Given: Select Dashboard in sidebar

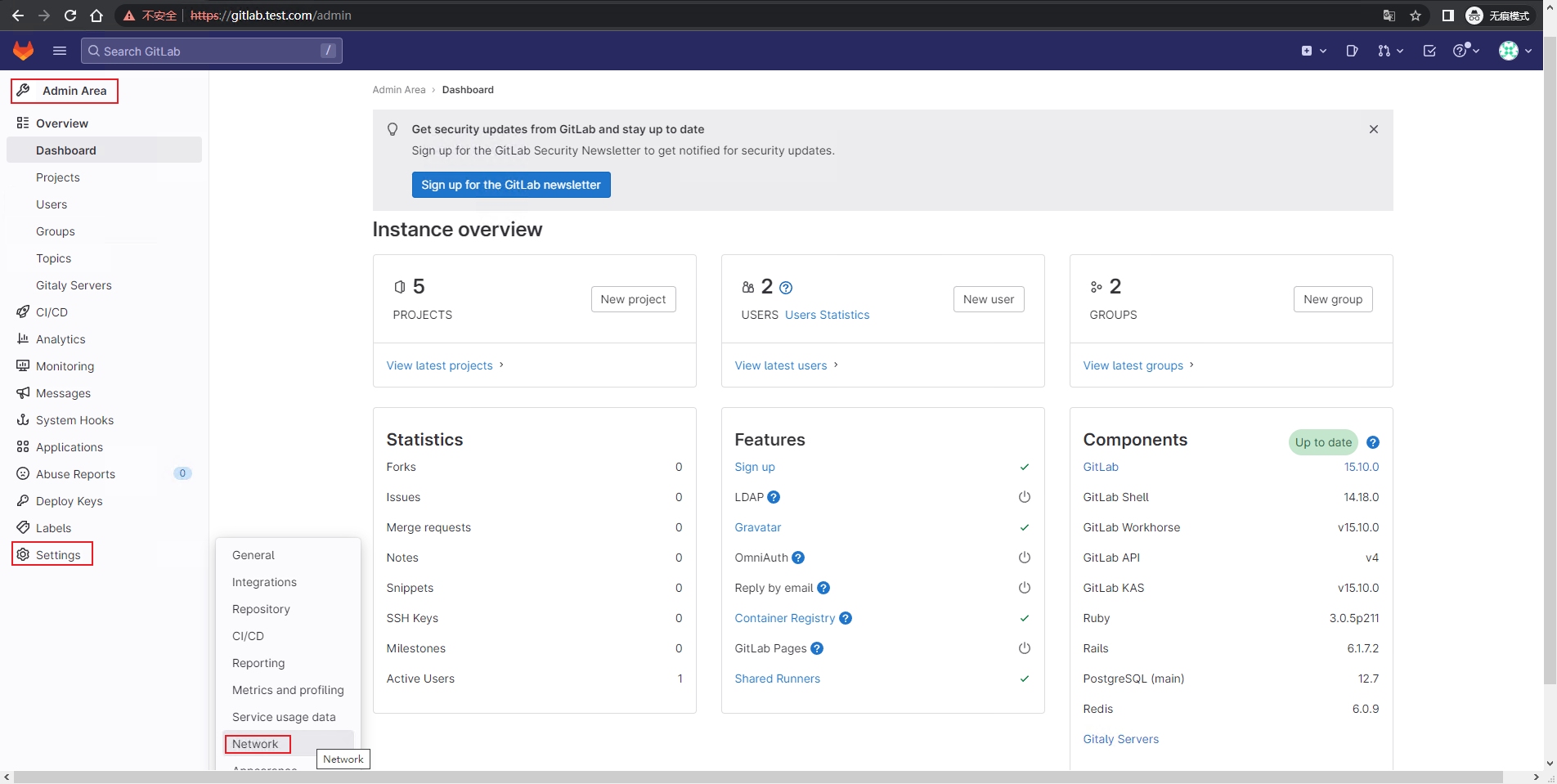Looking at the screenshot, I should point(104,150).
